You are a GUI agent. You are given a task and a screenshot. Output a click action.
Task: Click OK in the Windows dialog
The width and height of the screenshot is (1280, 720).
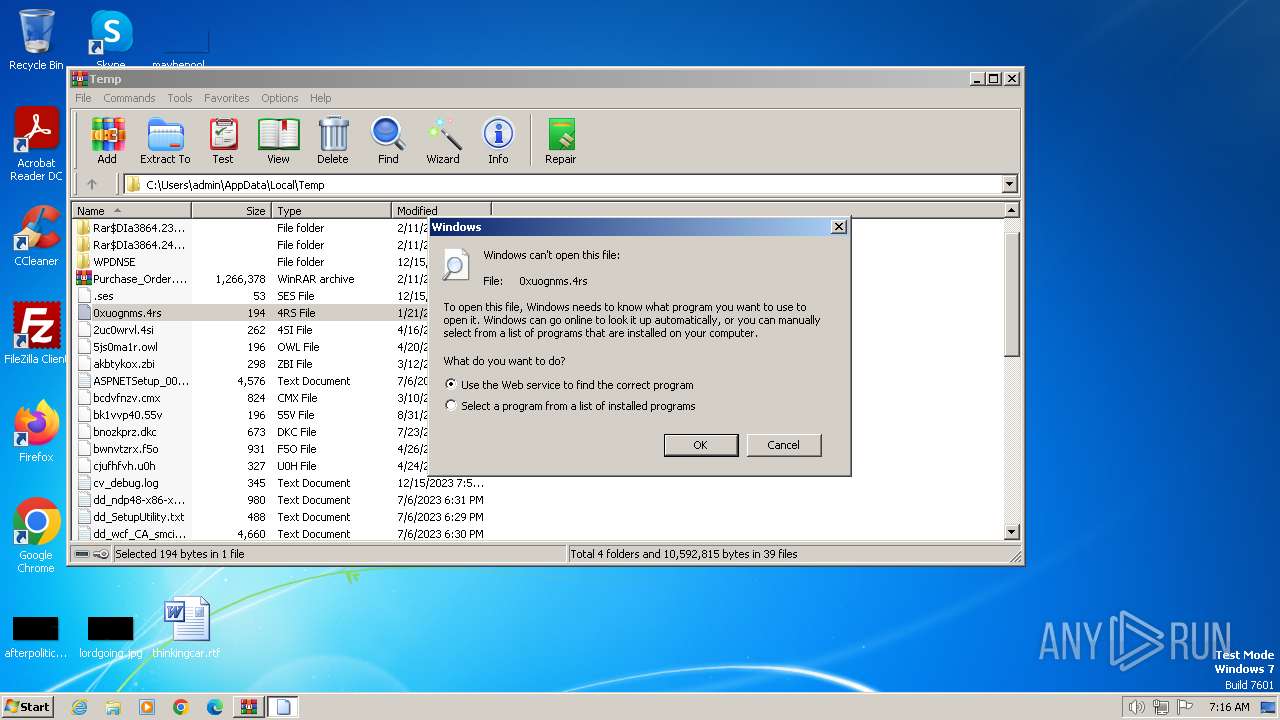(701, 445)
